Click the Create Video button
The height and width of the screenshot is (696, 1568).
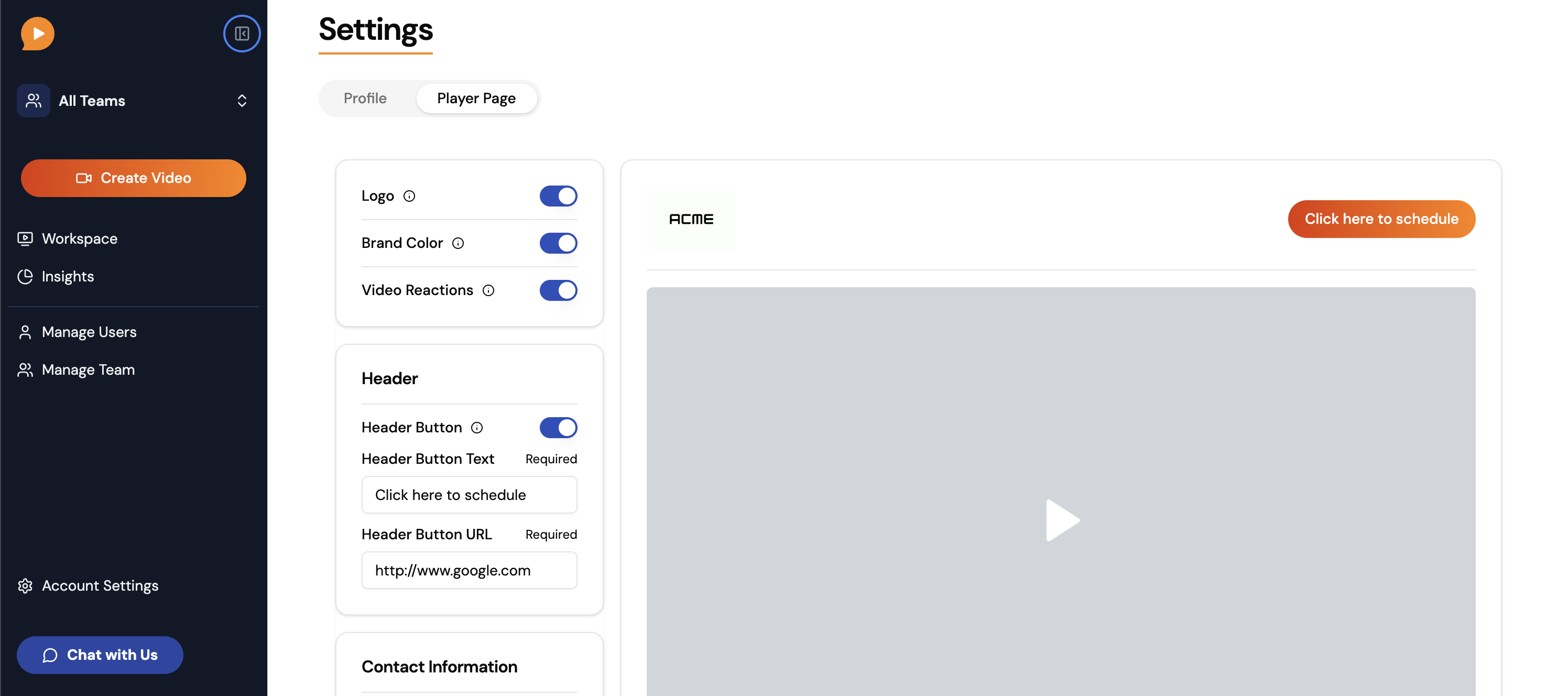point(133,178)
